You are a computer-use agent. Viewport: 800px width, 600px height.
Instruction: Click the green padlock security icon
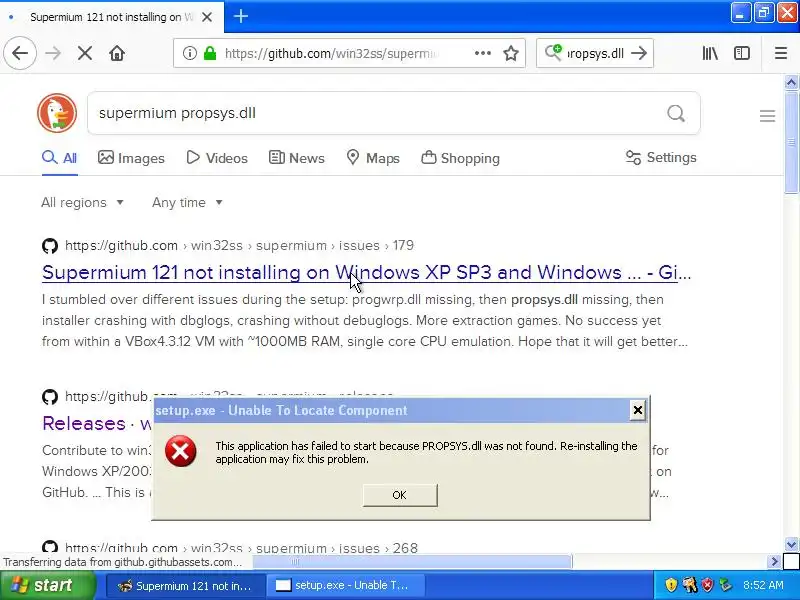click(x=210, y=53)
